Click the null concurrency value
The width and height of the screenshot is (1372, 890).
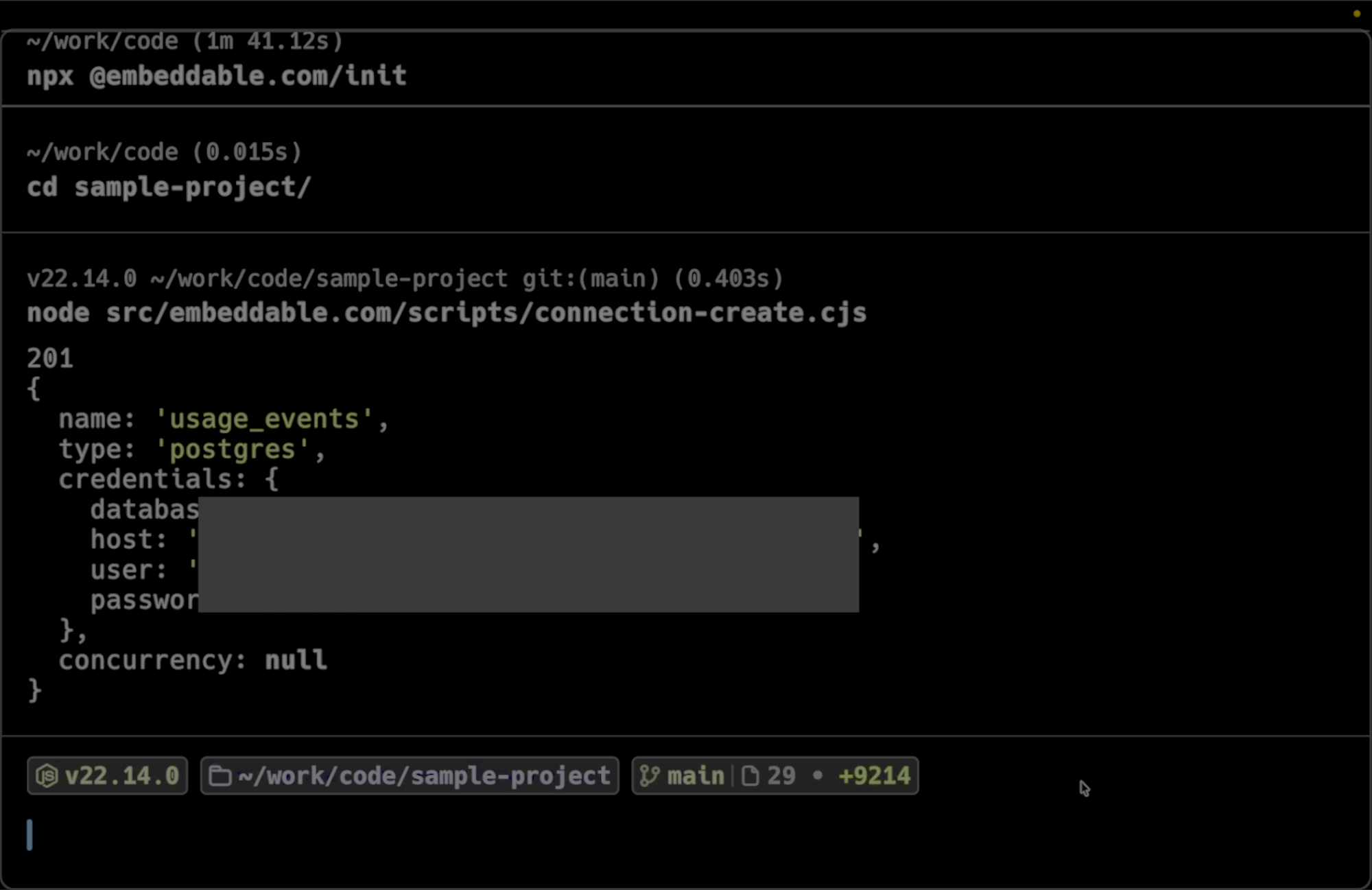tap(296, 660)
